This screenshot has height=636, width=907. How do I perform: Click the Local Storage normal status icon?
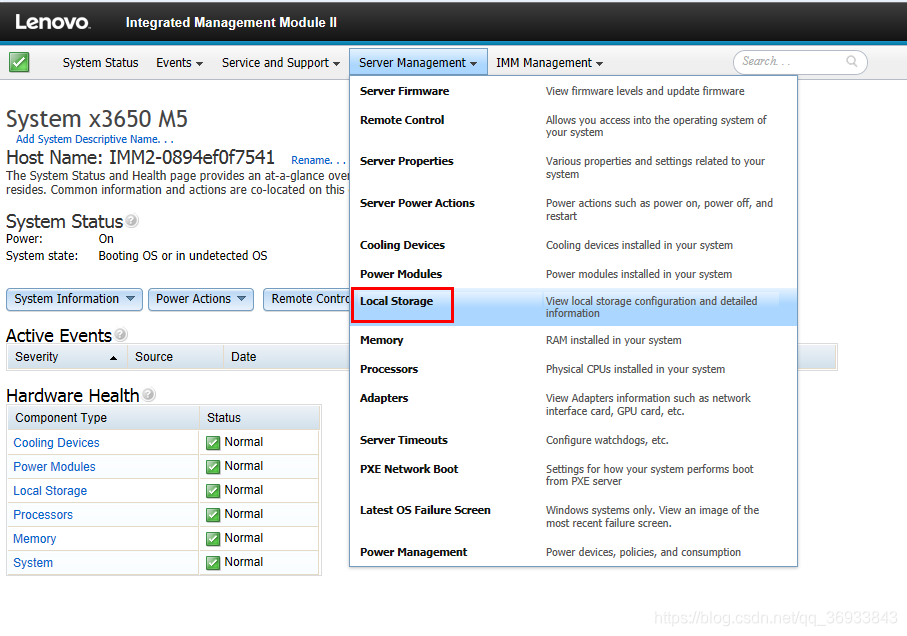point(213,491)
